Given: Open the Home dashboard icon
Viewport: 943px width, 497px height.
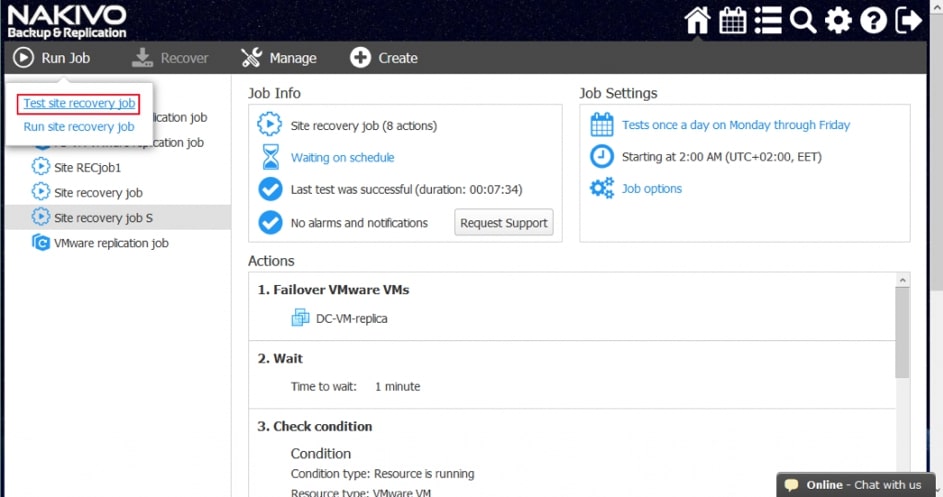Looking at the screenshot, I should [698, 20].
